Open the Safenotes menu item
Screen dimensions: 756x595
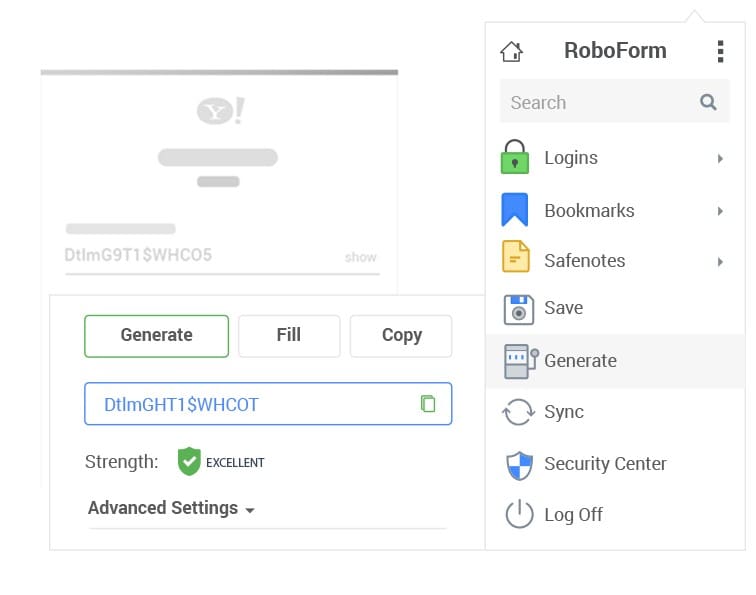click(x=614, y=261)
